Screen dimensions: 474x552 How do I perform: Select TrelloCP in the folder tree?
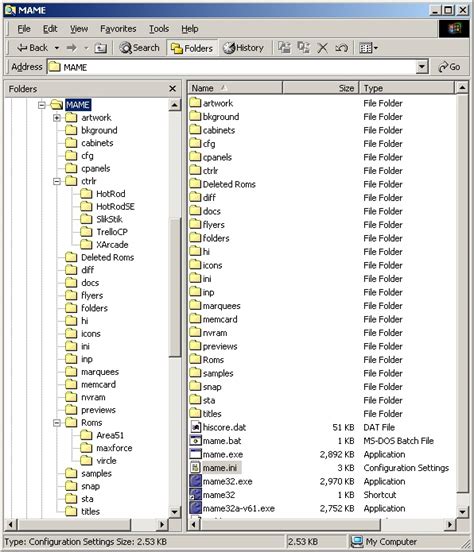[x=112, y=232]
